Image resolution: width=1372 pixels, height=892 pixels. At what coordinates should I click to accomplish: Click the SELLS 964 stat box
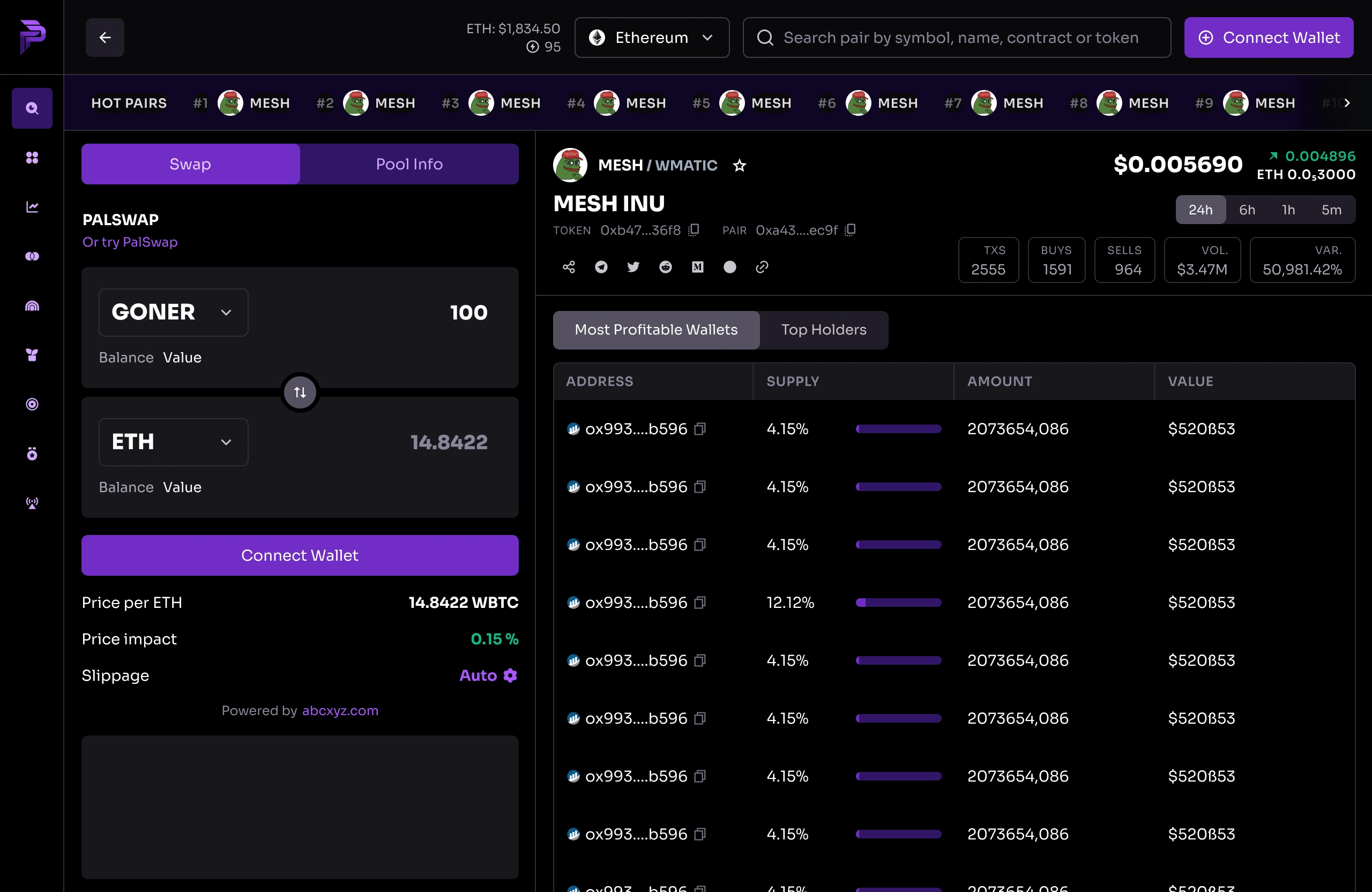pos(1125,260)
